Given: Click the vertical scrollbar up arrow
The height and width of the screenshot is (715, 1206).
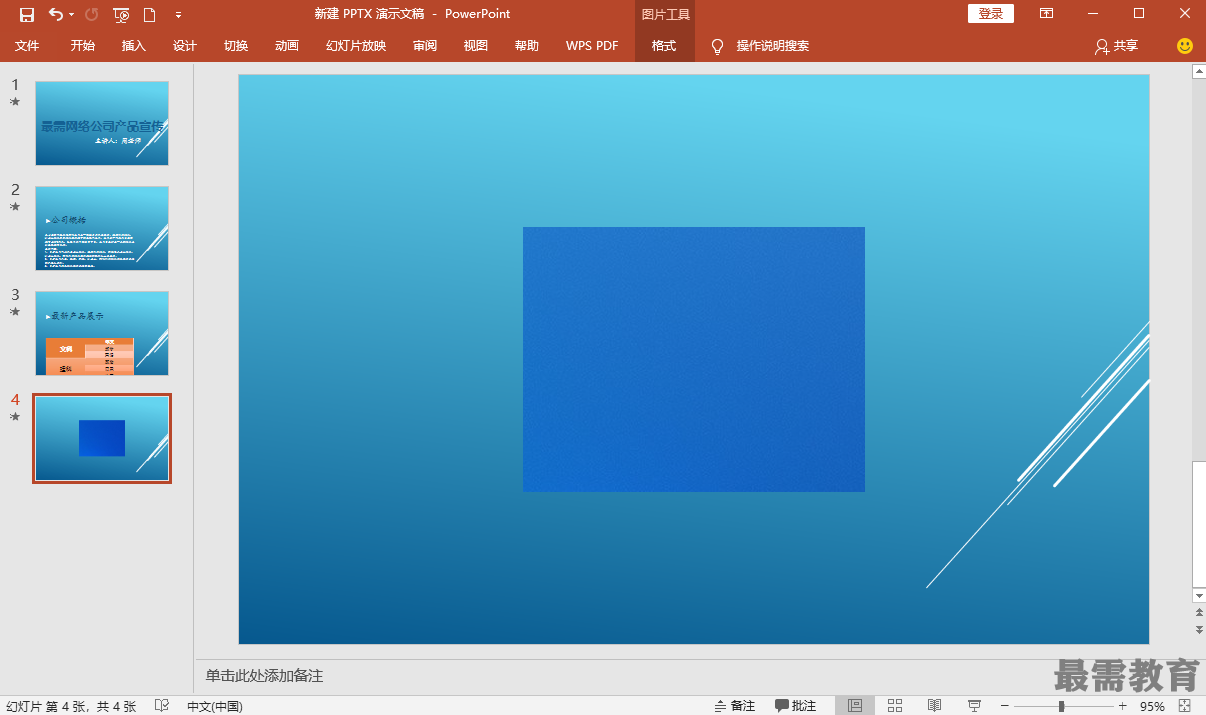Looking at the screenshot, I should pos(1199,72).
